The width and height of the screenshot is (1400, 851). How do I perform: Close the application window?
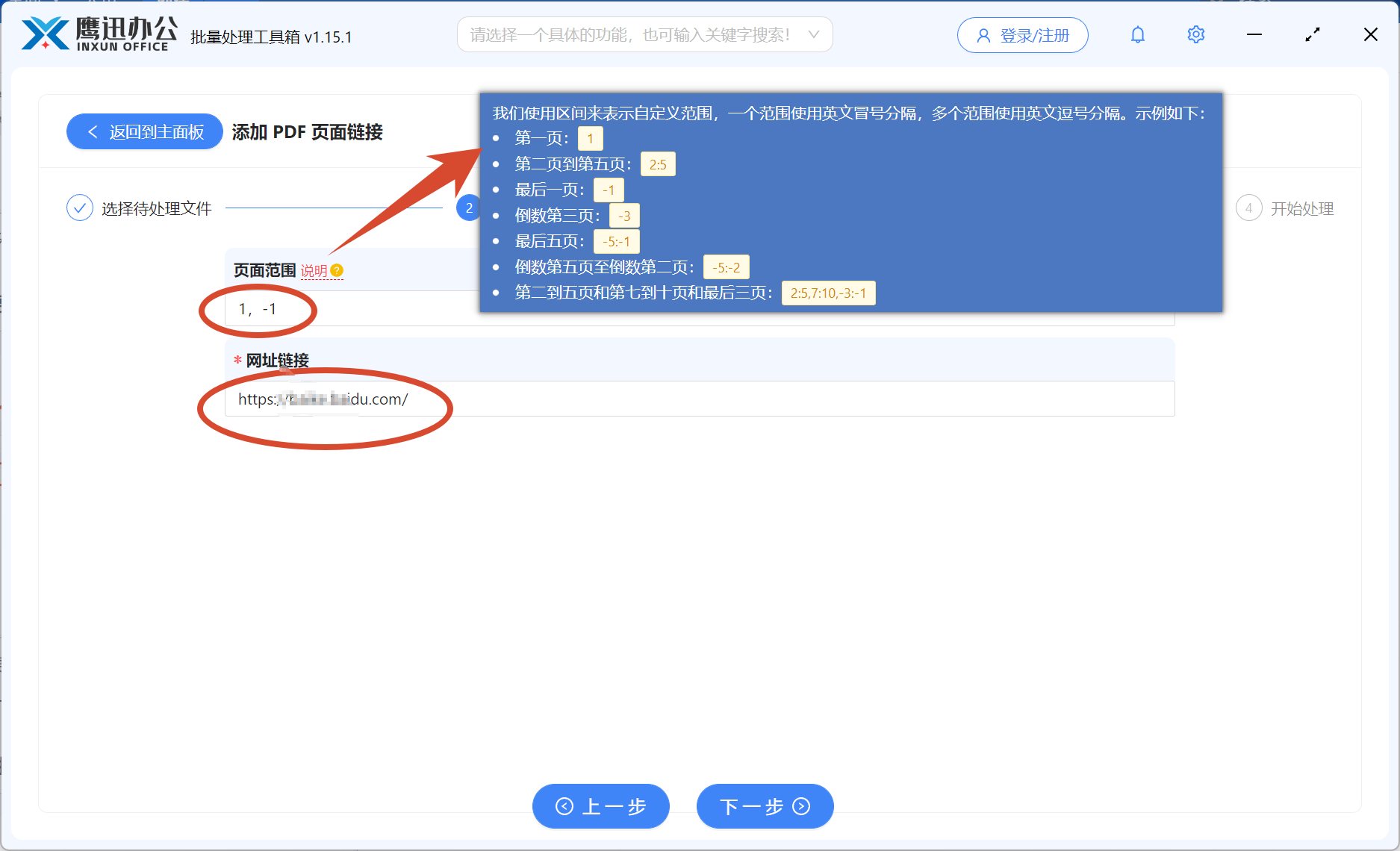pos(1371,35)
